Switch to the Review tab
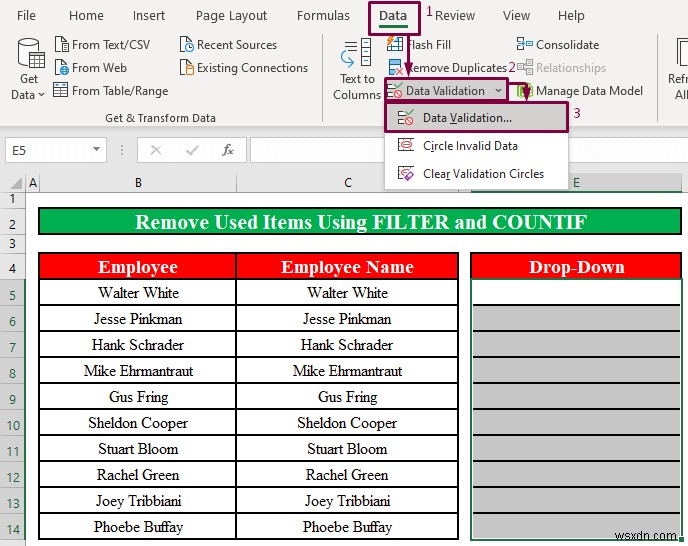The width and height of the screenshot is (688, 546). (455, 16)
